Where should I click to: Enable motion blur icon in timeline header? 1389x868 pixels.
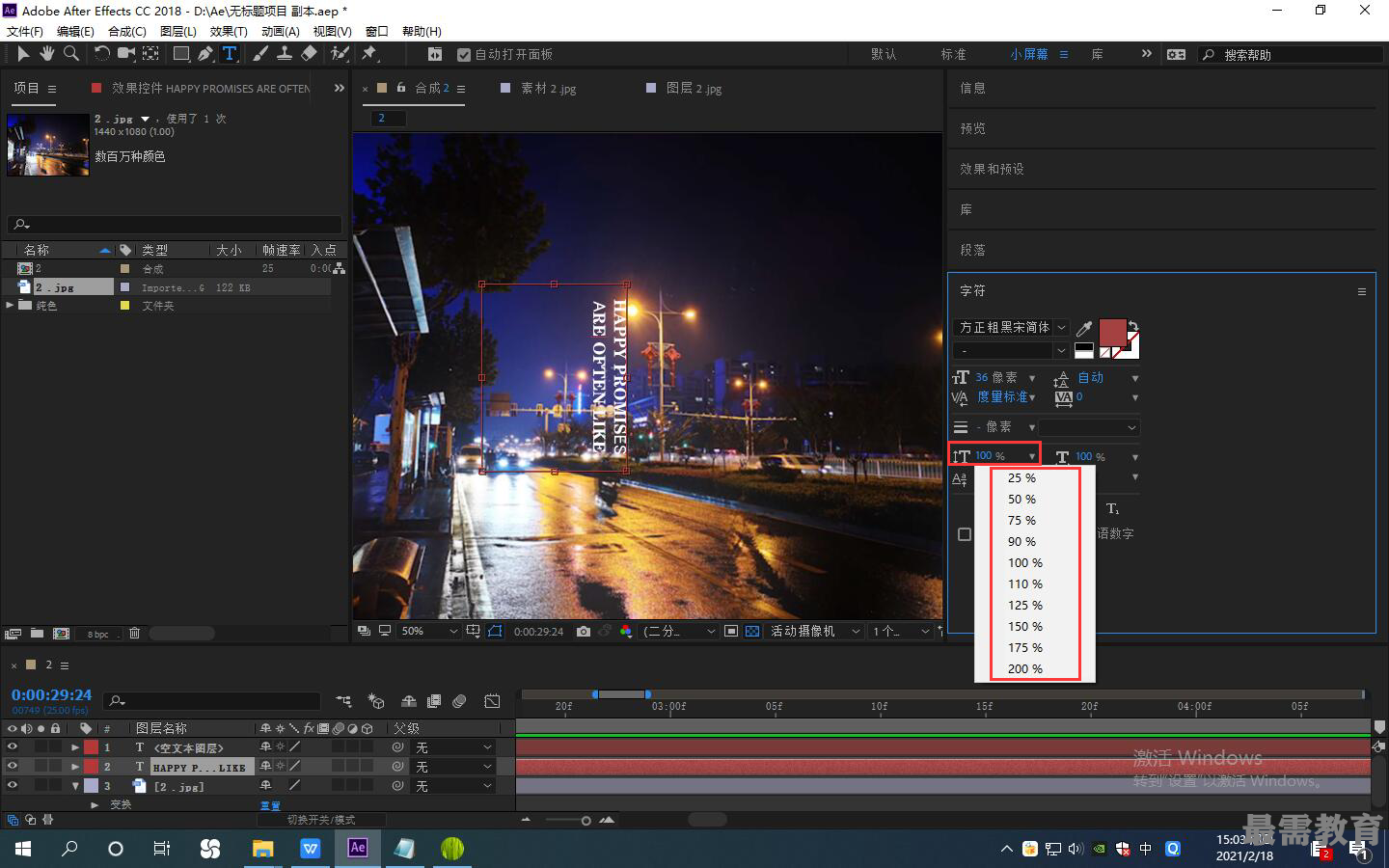(459, 701)
